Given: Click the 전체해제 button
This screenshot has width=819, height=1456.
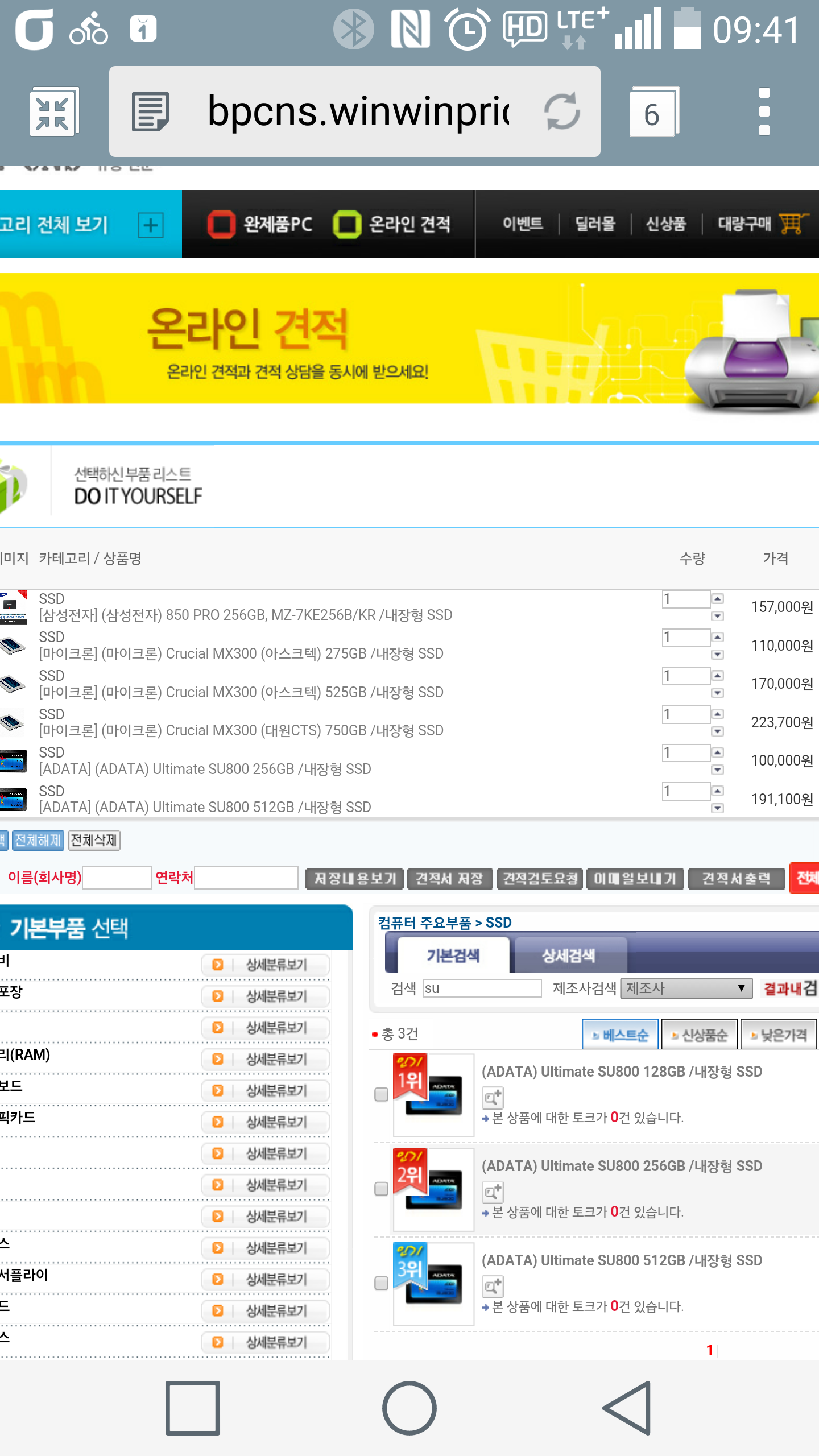Looking at the screenshot, I should (x=38, y=840).
